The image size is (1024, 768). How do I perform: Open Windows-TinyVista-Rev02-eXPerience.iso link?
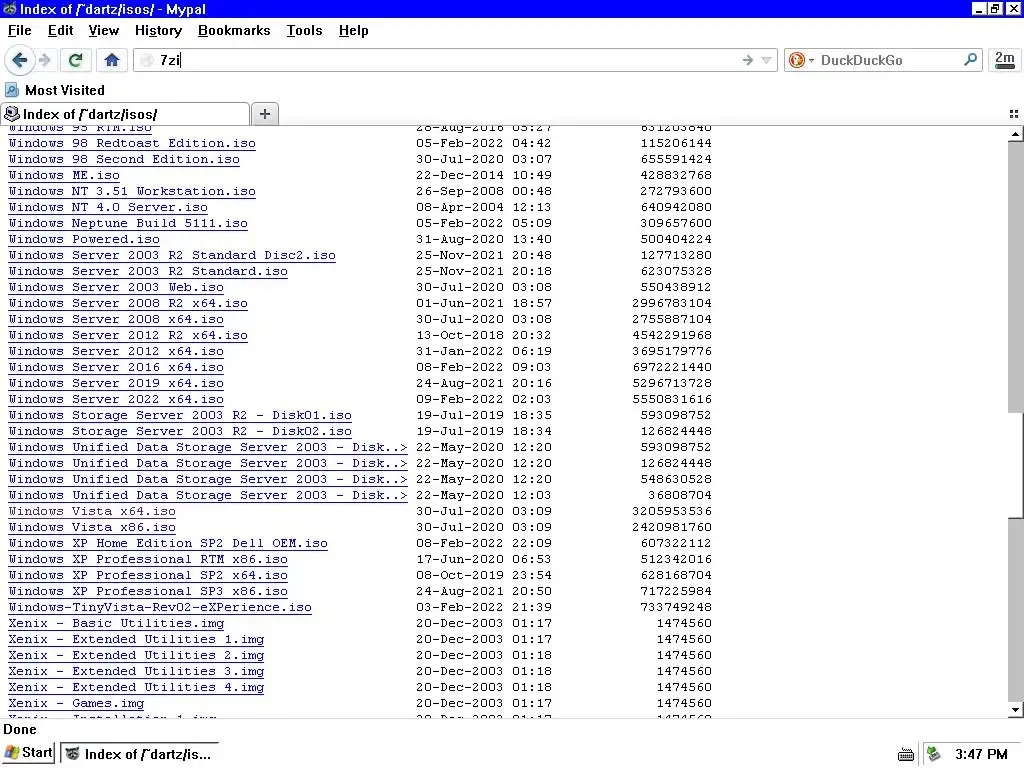point(160,607)
